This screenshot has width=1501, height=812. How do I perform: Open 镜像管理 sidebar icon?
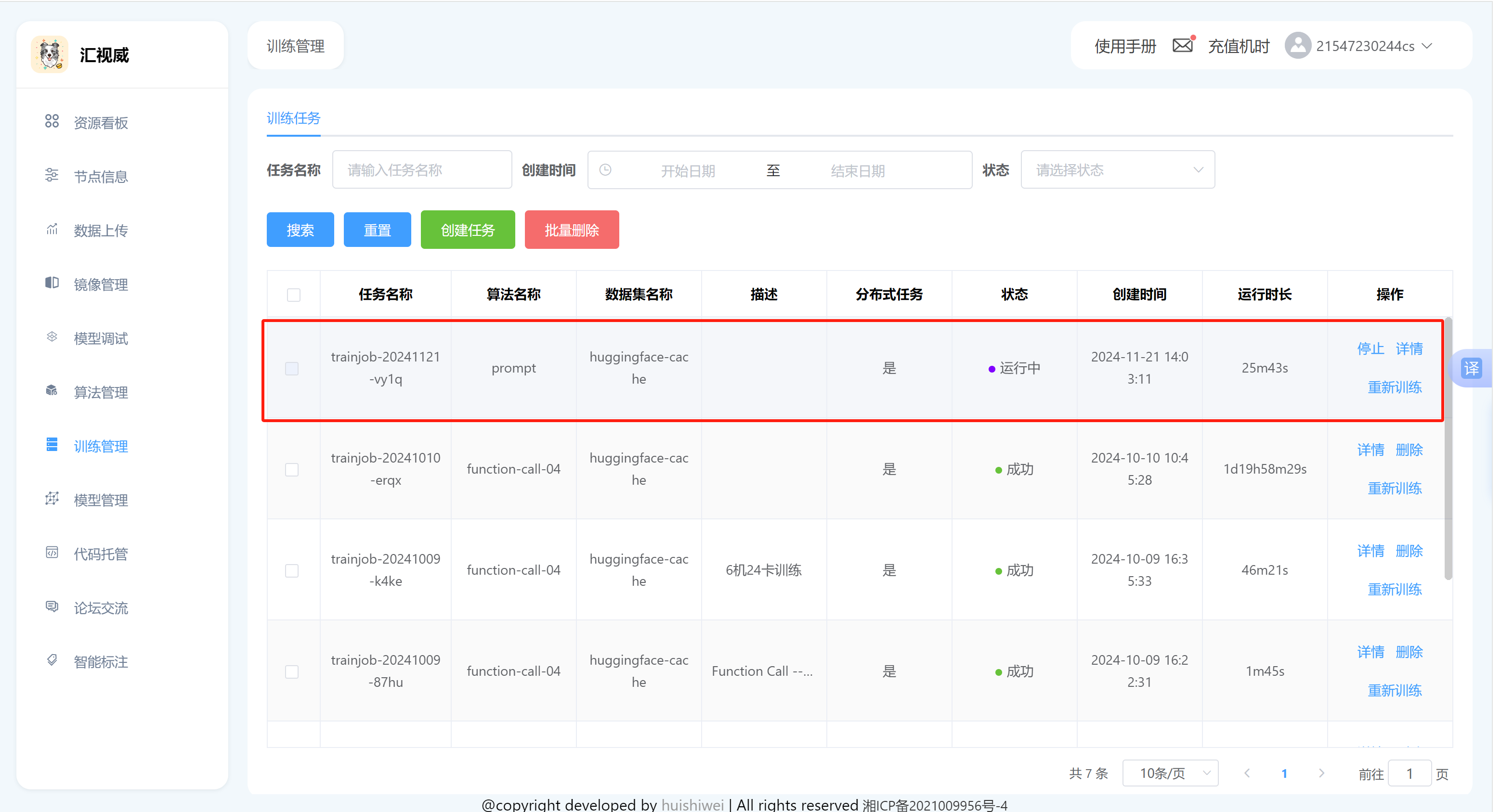click(x=52, y=283)
